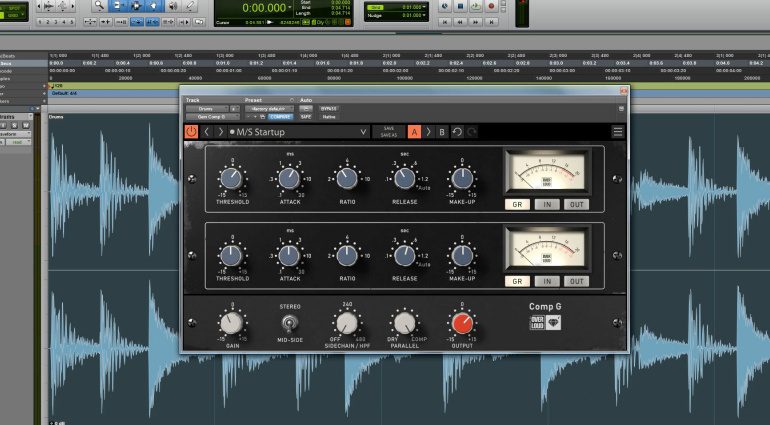Select the Selector tool
This screenshot has height=425, width=770.
pyautogui.click(x=136, y=5)
